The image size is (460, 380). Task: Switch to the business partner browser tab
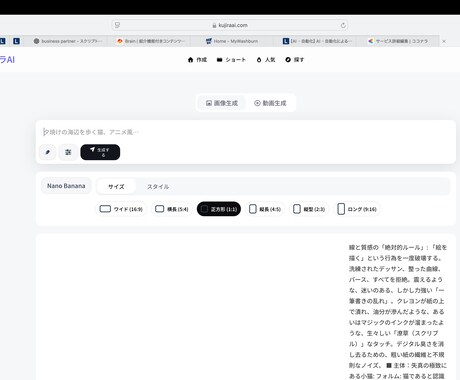tap(68, 41)
